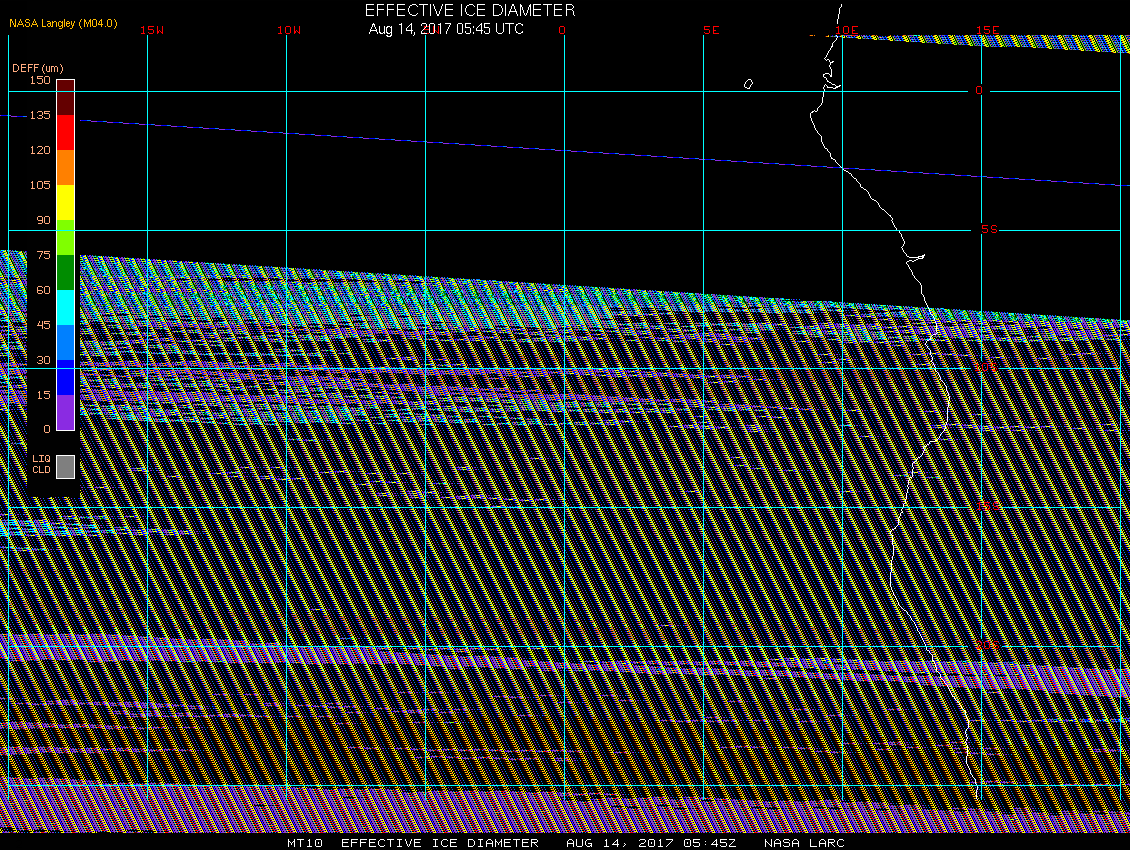Click the 5E longitude label
1130x850 pixels.
click(x=711, y=30)
